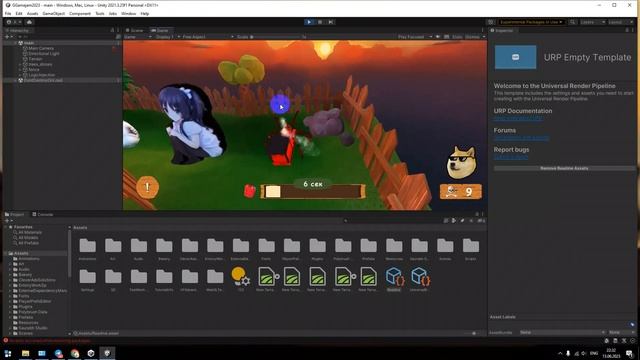Open File Explorer from taskbar
The image size is (640, 360).
[x=25, y=353]
